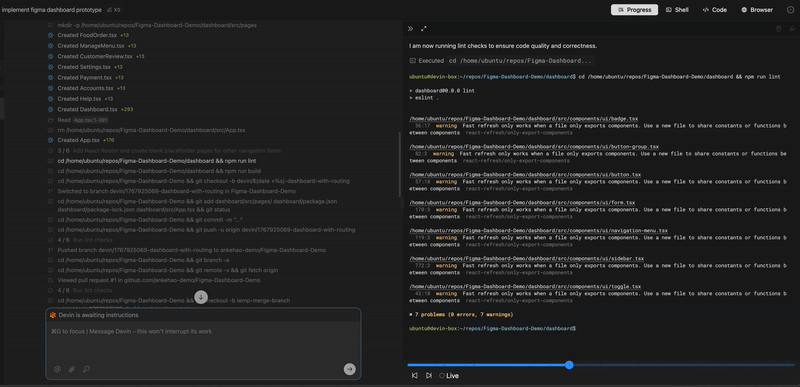Click the button-group.tsx file path
800x387 pixels.
(x=534, y=147)
